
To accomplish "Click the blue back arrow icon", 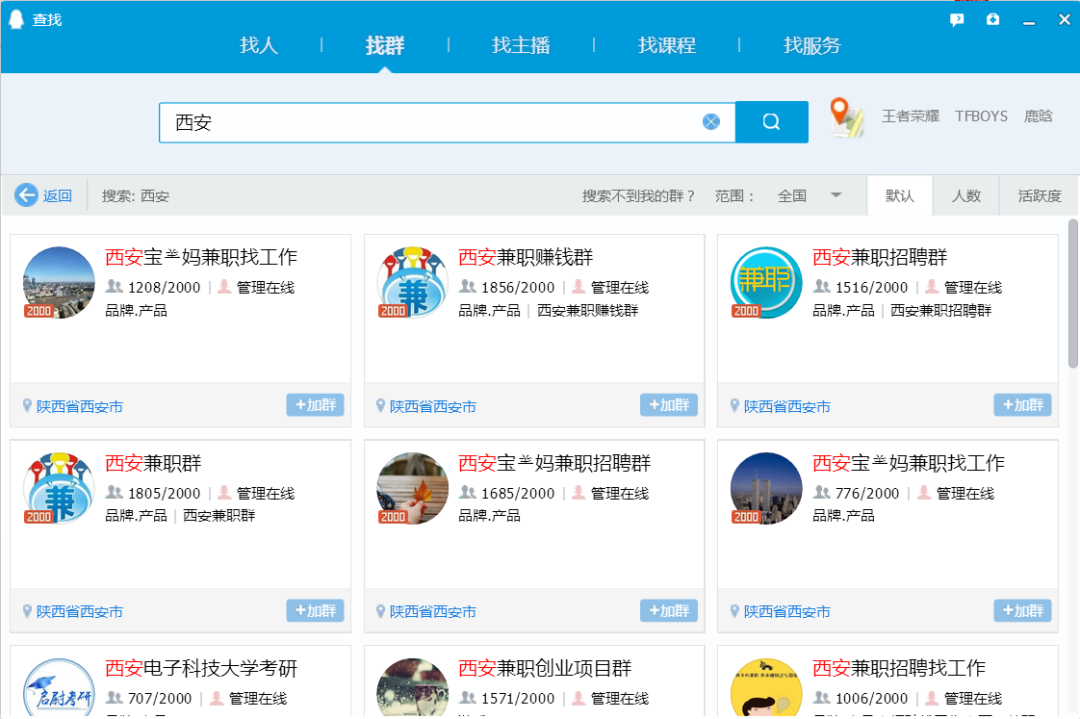I will click(x=26, y=196).
